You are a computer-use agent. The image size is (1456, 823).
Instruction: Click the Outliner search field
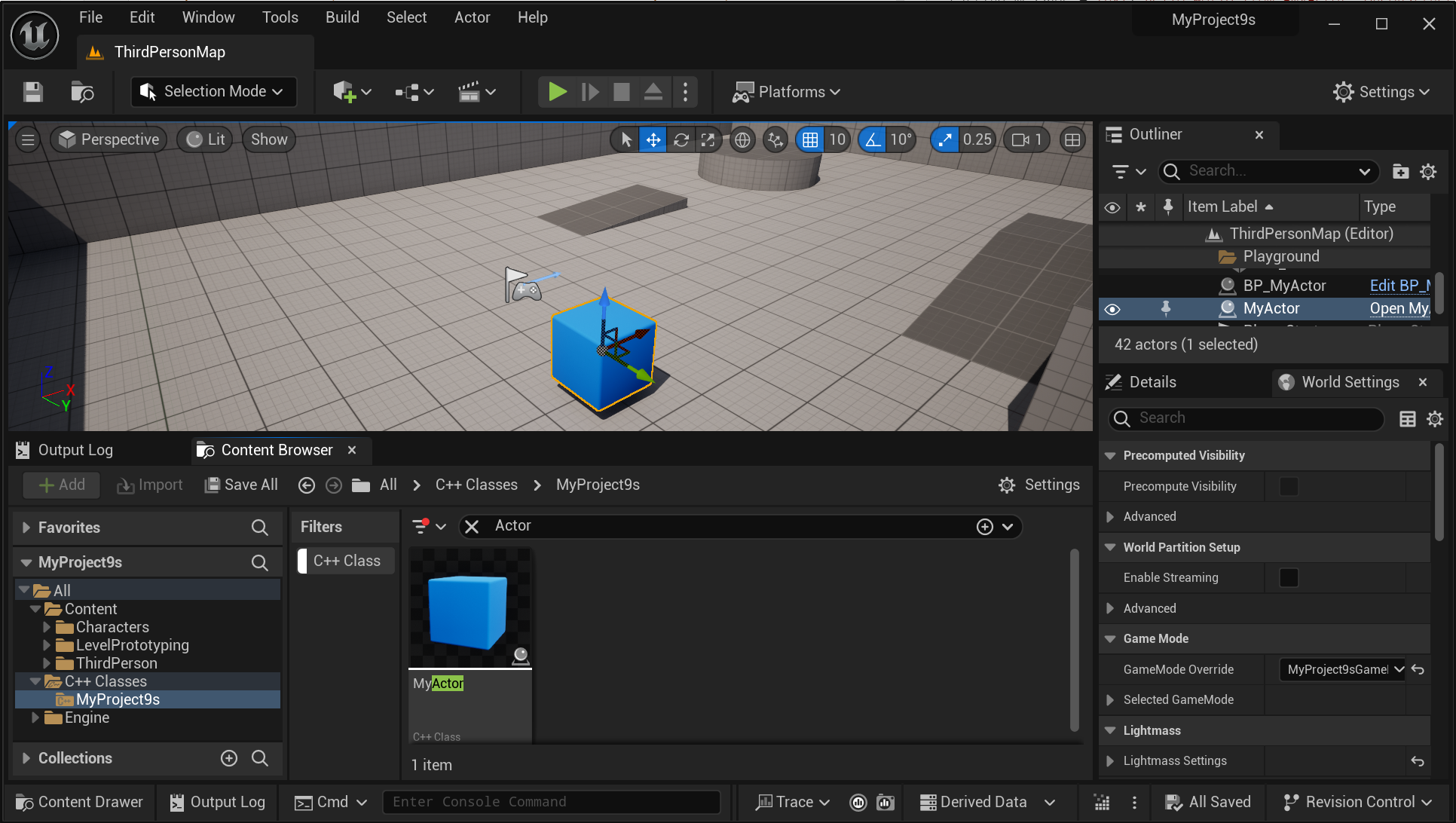(1268, 171)
